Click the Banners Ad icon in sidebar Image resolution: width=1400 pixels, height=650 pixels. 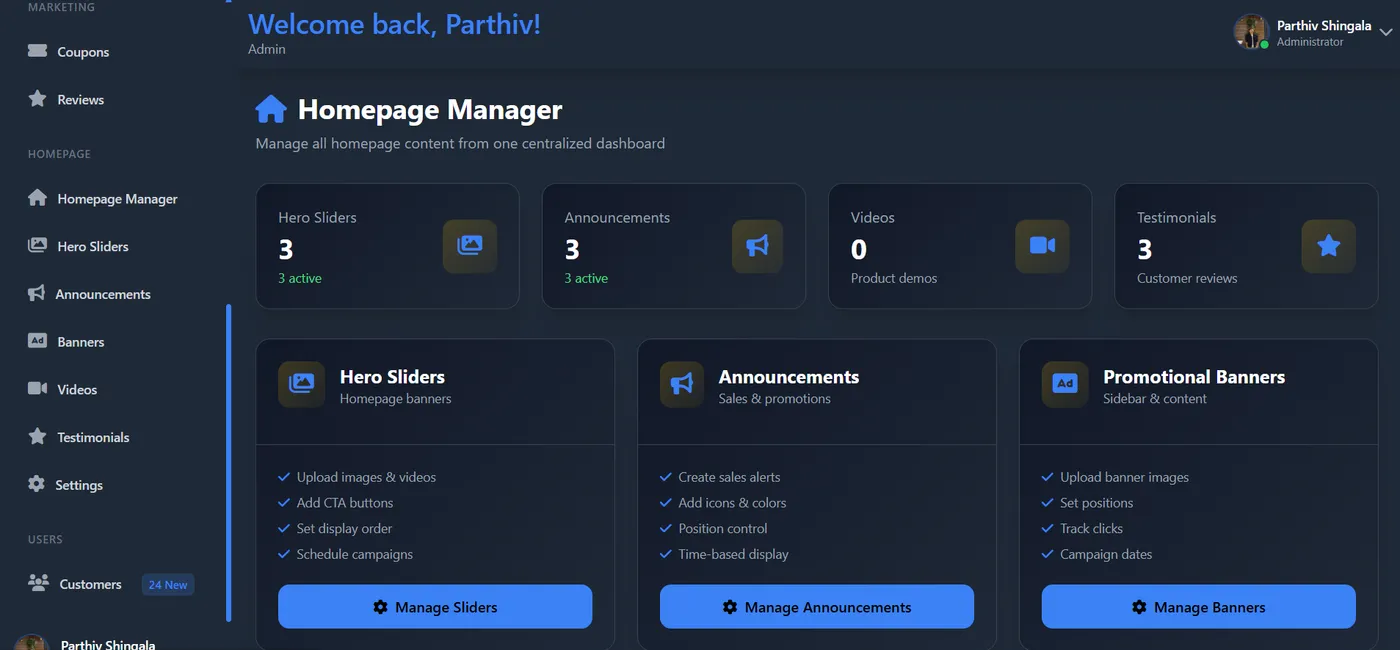point(37,341)
